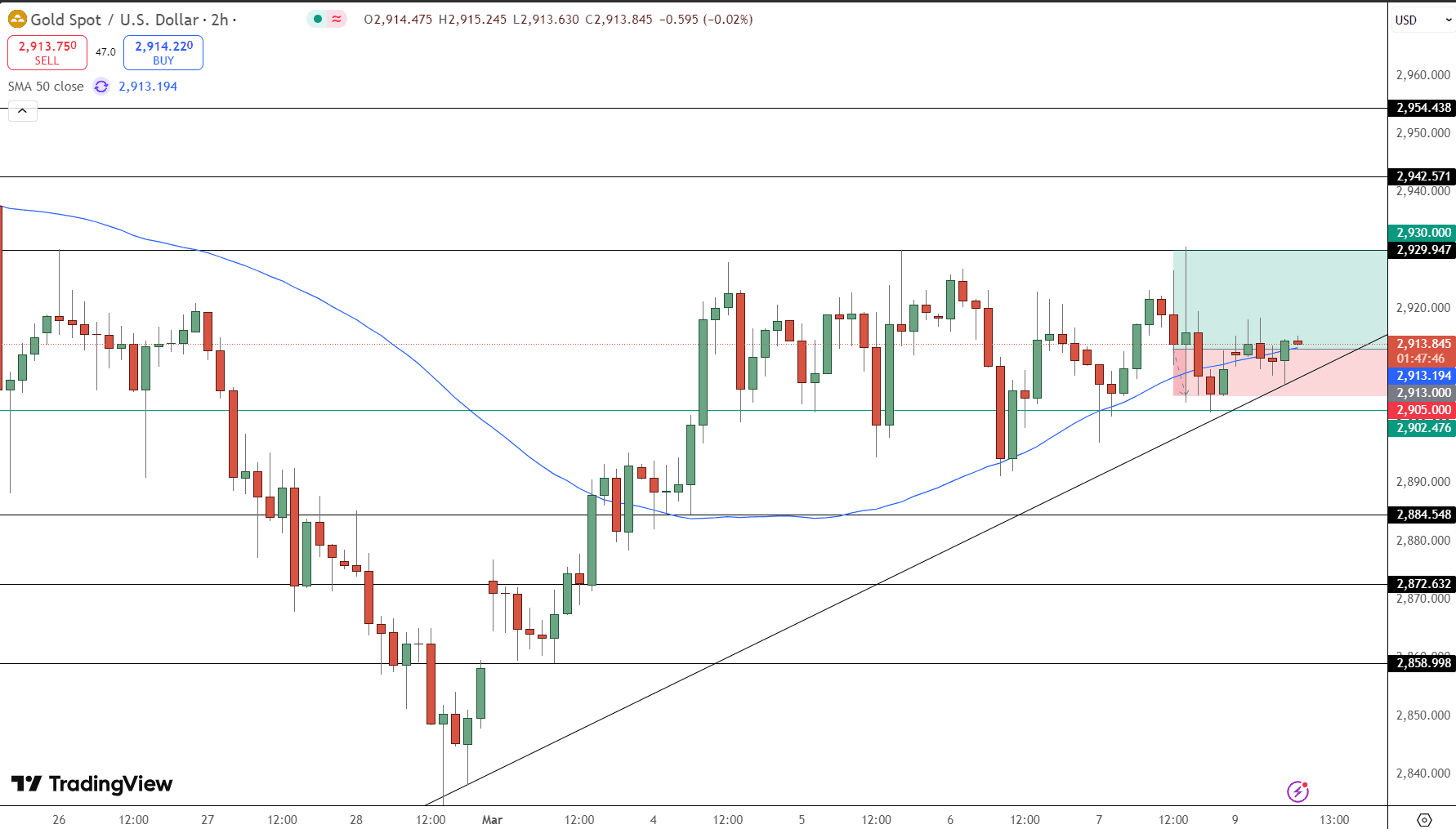Viewport: 1456px width, 829px height.
Task: Click the purple lightning flash icon
Action: click(1297, 791)
